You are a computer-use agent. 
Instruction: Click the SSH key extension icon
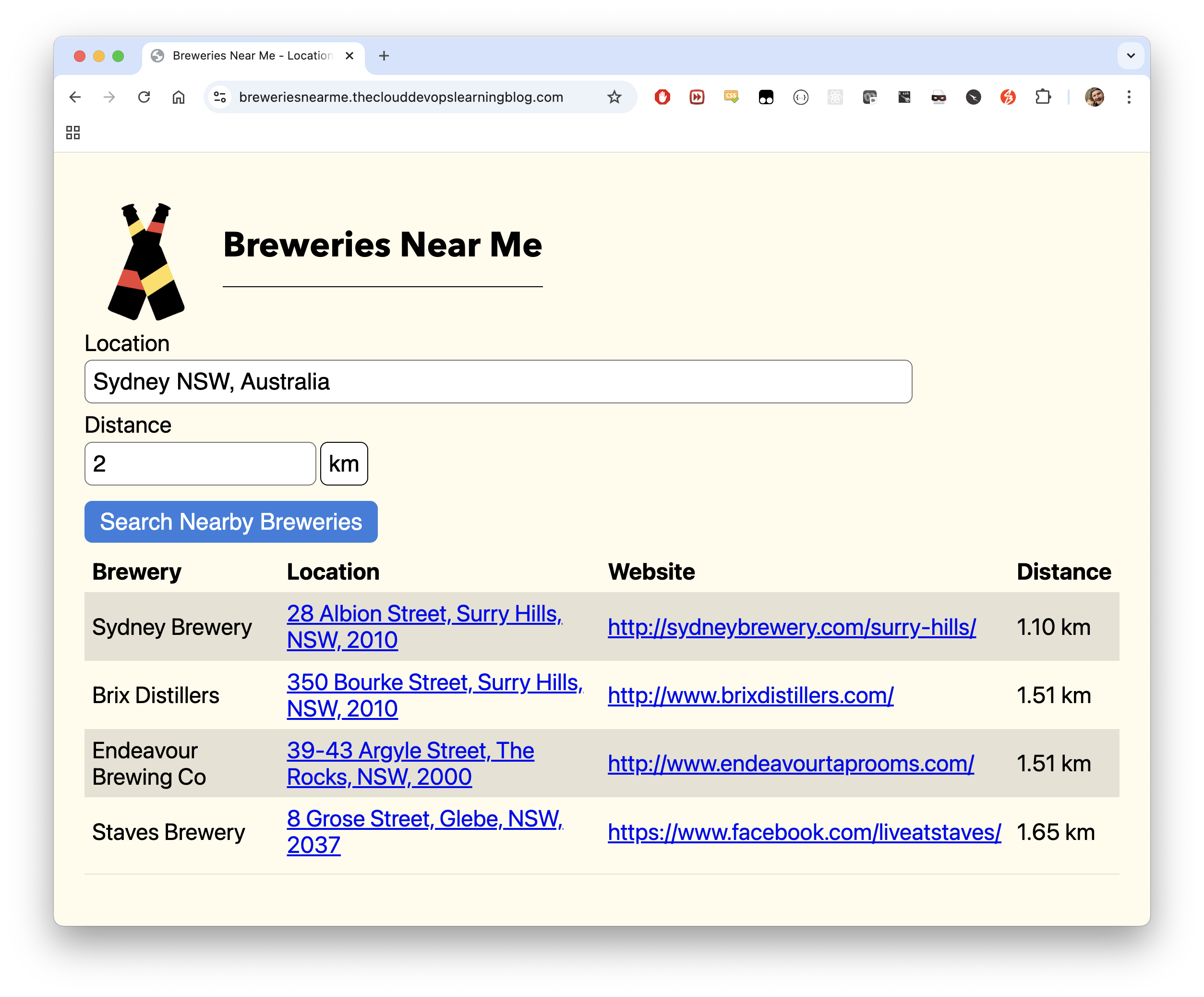click(x=904, y=97)
